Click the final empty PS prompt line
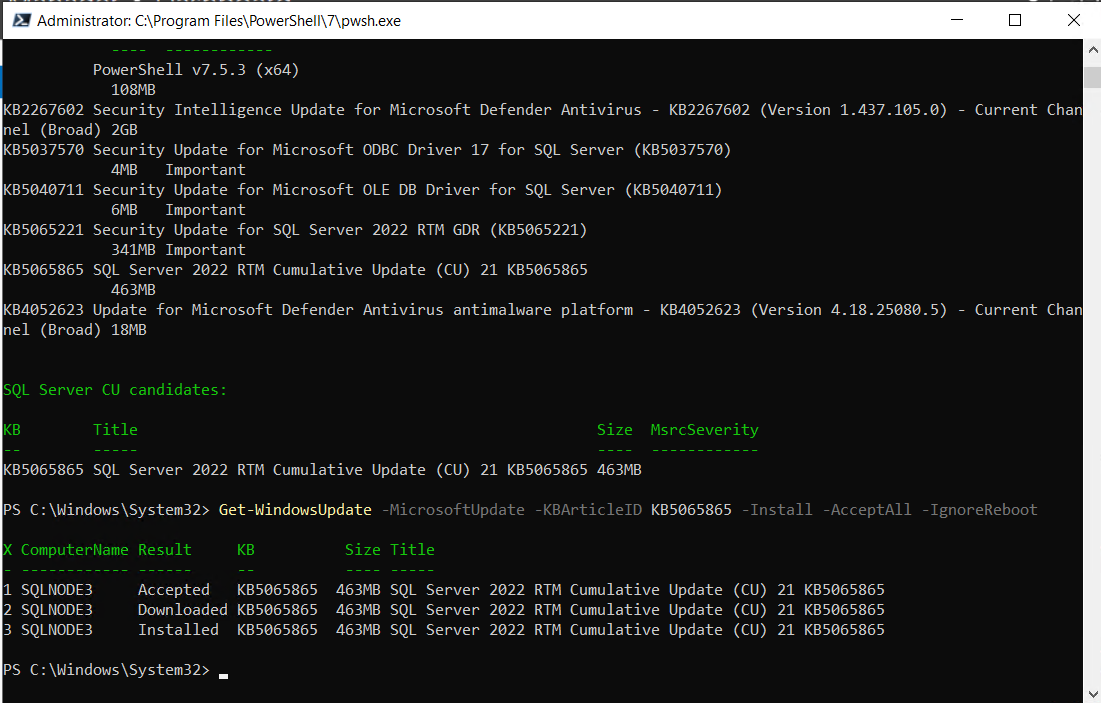 pyautogui.click(x=116, y=670)
